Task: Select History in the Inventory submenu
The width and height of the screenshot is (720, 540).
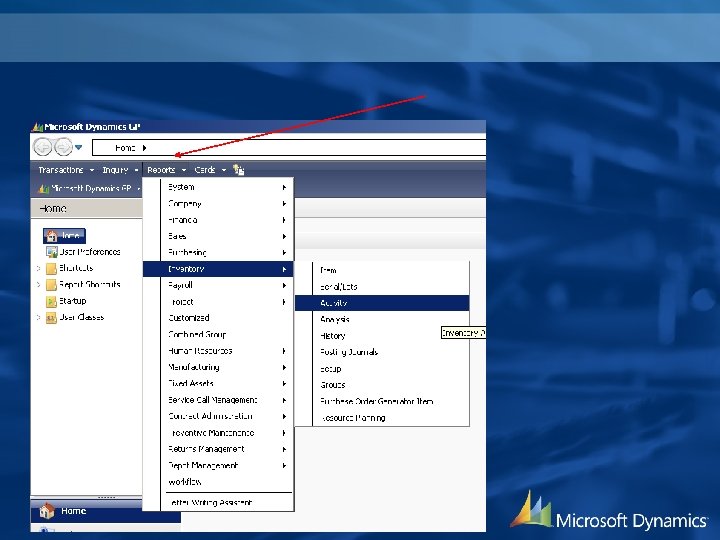Action: pos(382,336)
